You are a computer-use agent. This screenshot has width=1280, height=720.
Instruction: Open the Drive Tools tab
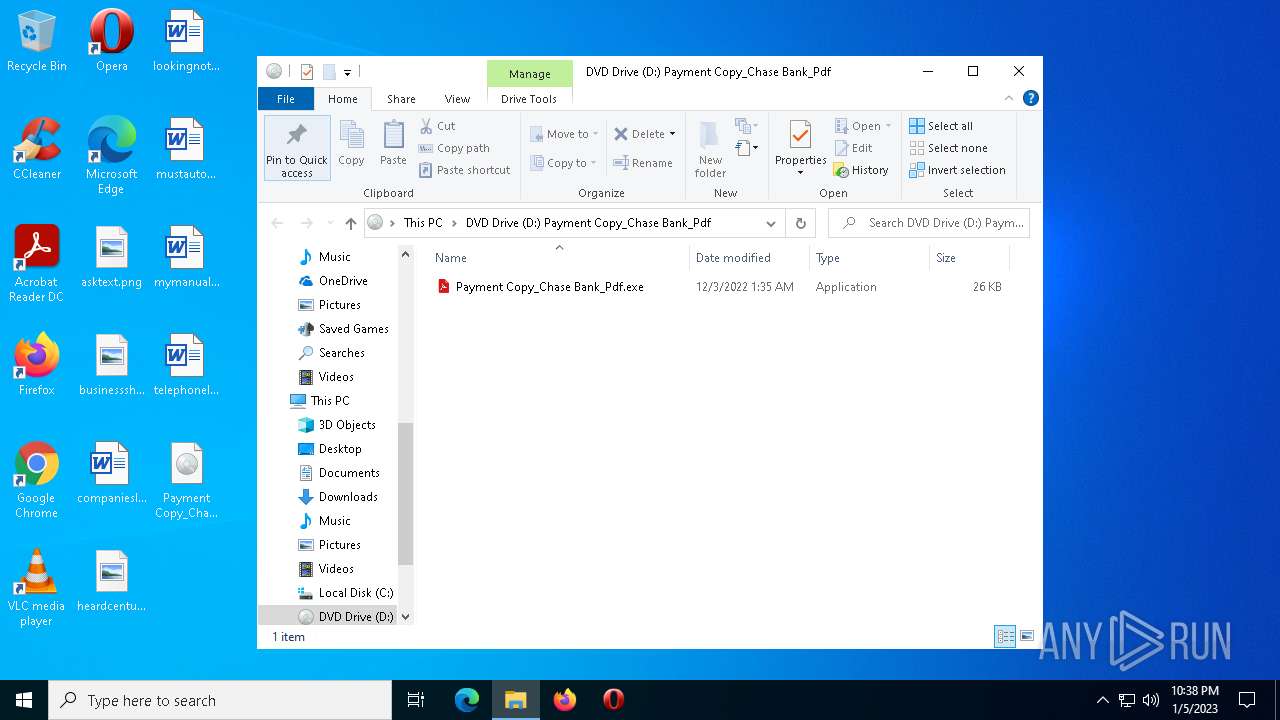click(x=529, y=99)
